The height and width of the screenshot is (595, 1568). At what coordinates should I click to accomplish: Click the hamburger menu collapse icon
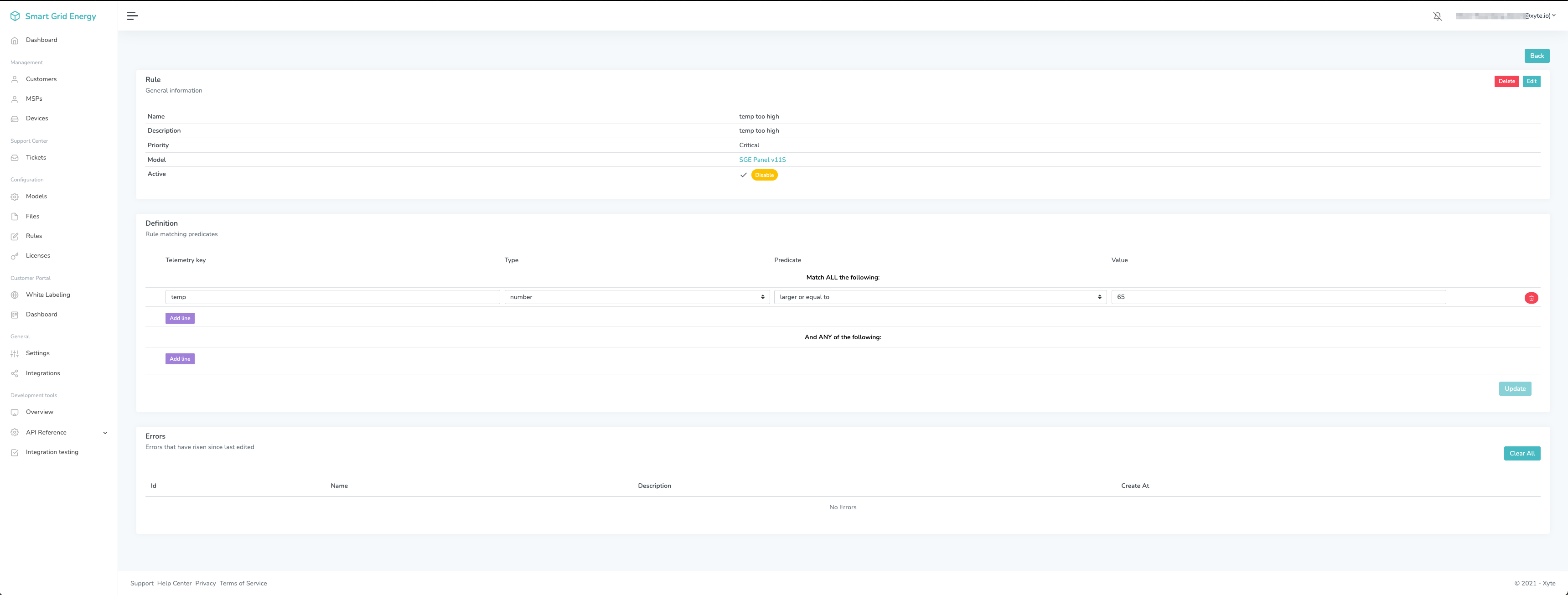click(132, 16)
